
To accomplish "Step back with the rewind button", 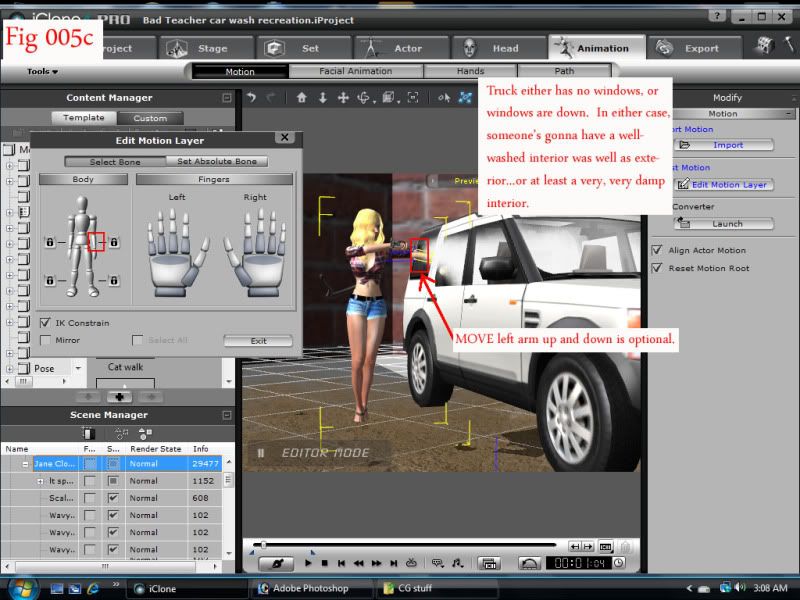I will pos(359,563).
